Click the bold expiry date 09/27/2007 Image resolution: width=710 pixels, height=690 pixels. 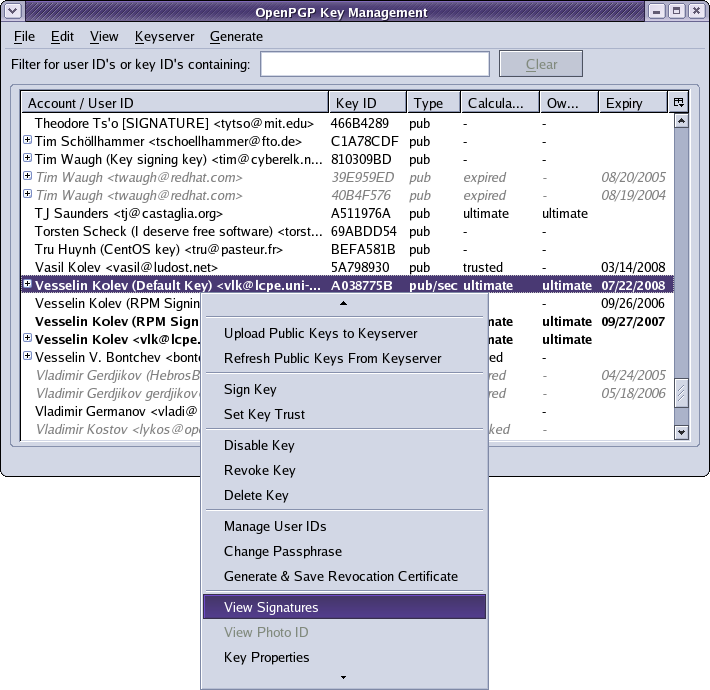tap(633, 321)
